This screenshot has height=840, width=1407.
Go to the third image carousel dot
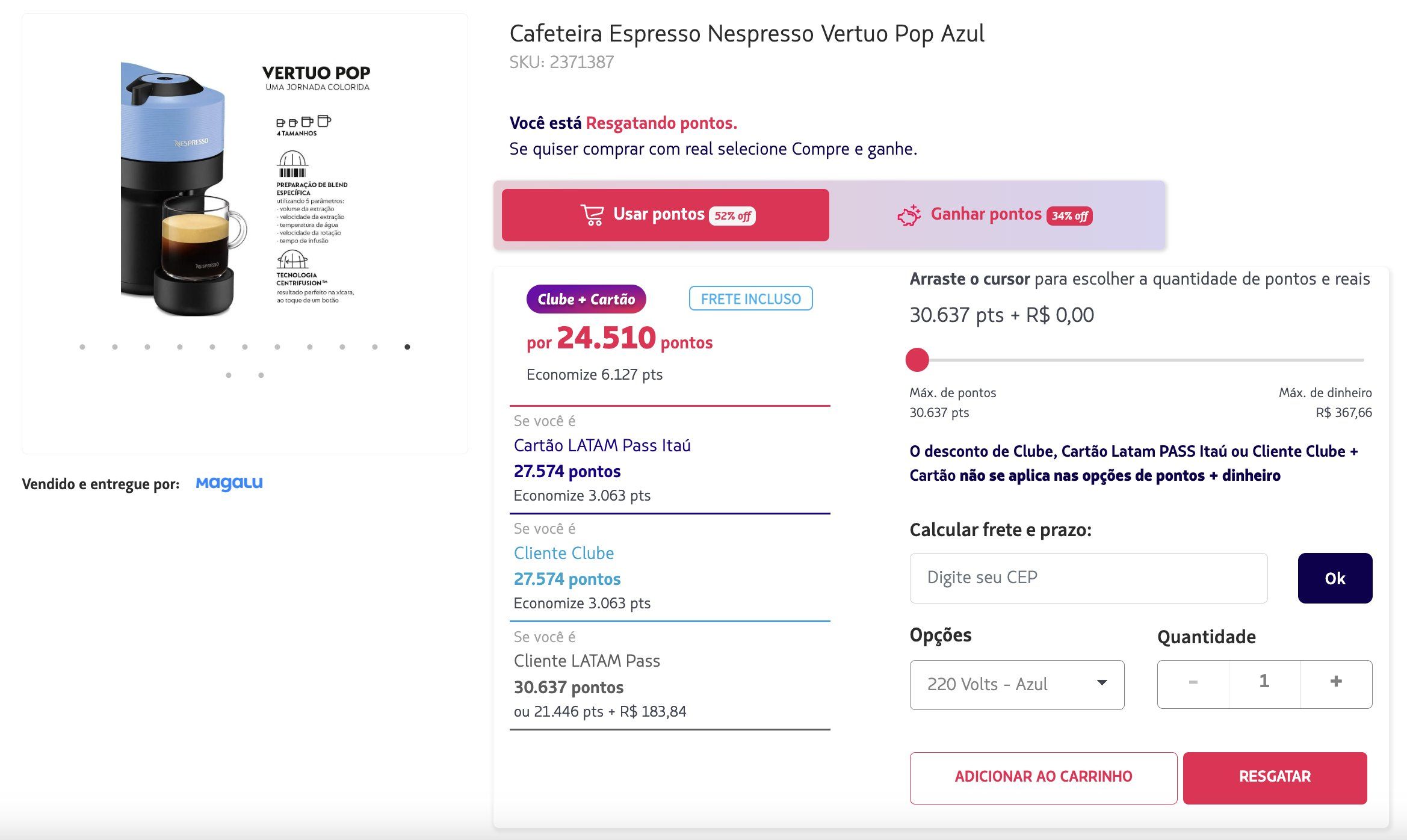(x=147, y=347)
